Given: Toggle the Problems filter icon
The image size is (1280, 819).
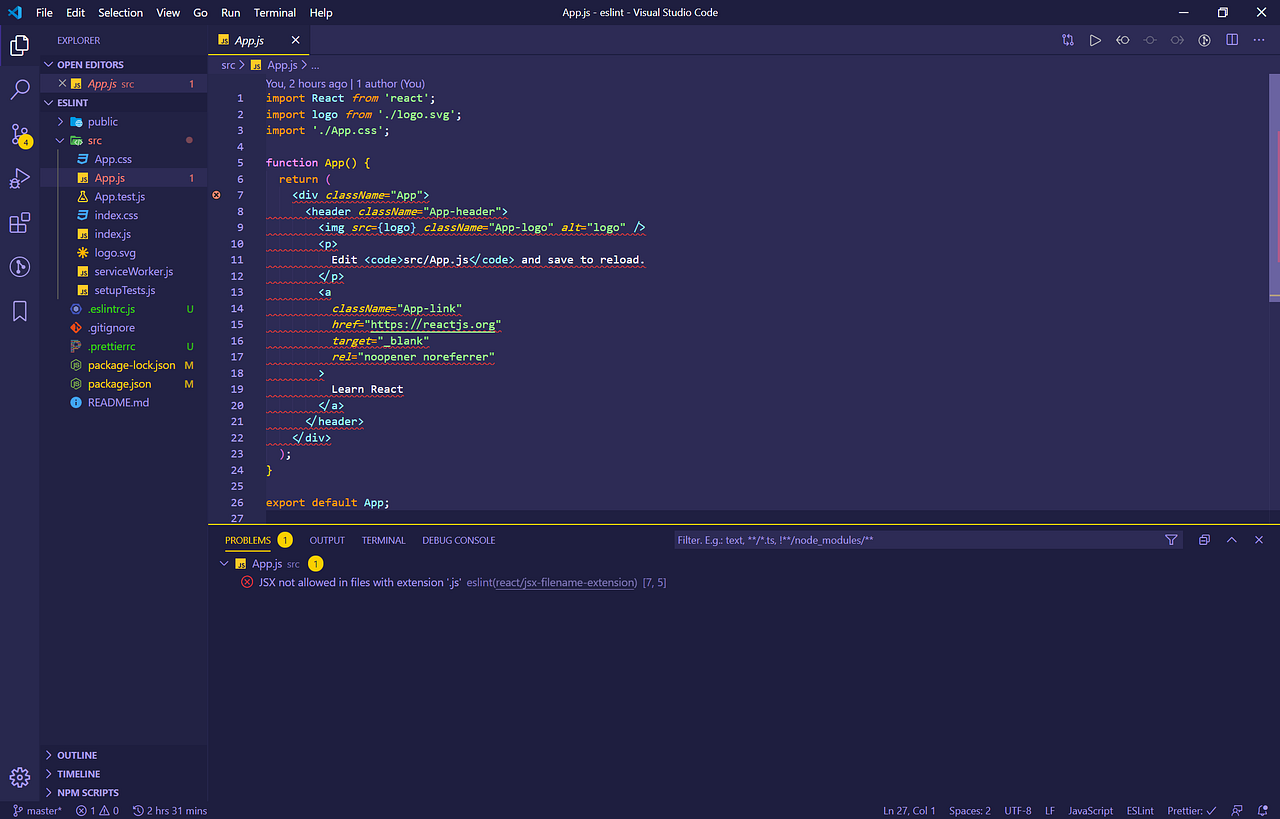Looking at the screenshot, I should (1171, 539).
